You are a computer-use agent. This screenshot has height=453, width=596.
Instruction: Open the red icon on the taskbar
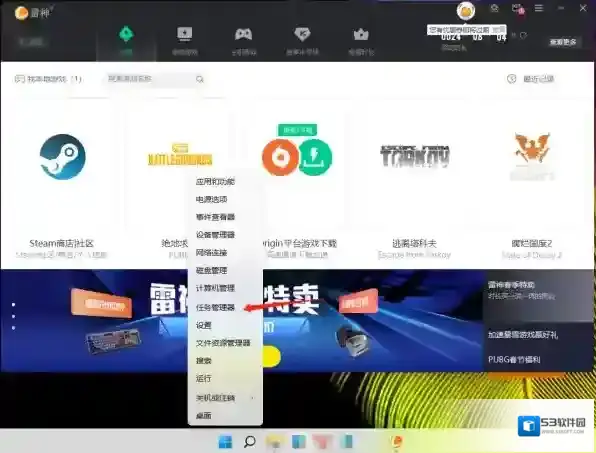pos(322,442)
